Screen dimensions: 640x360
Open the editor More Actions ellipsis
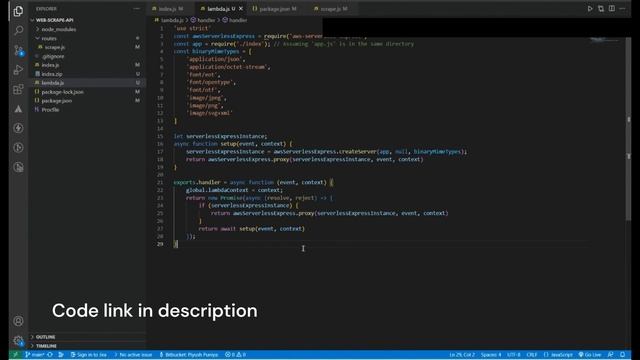622,9
